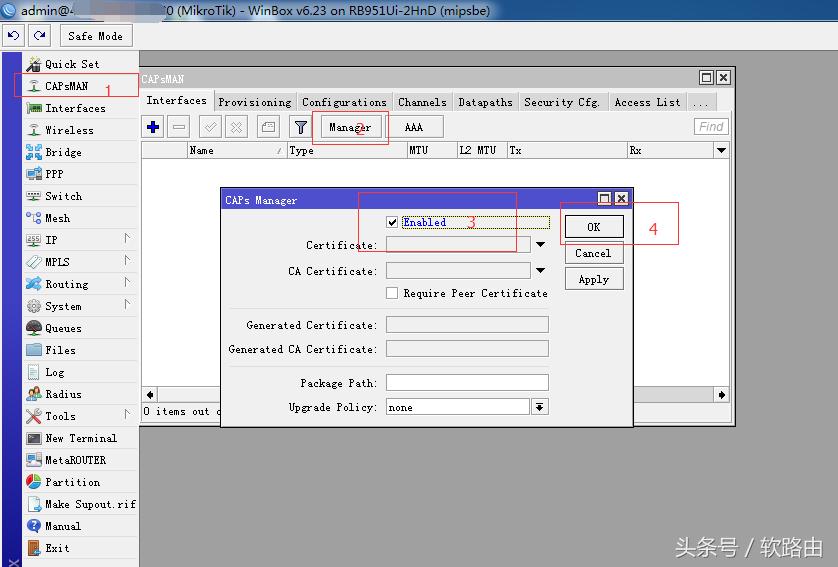Expand the Certificate dropdown arrow
The height and width of the screenshot is (567, 838).
tap(540, 245)
